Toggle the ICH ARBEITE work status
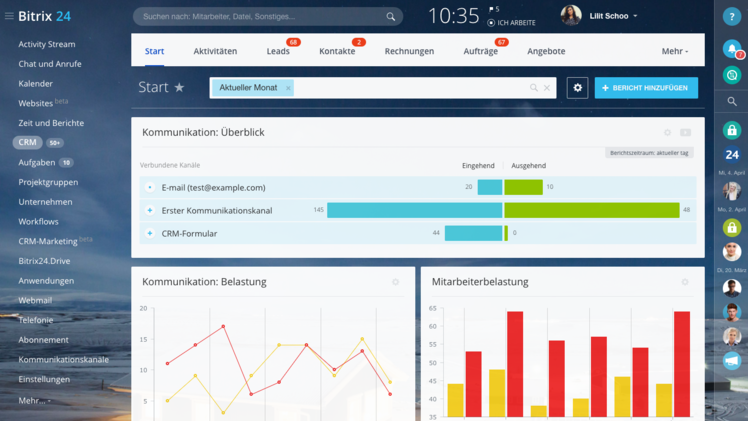The image size is (748, 421). pos(512,22)
